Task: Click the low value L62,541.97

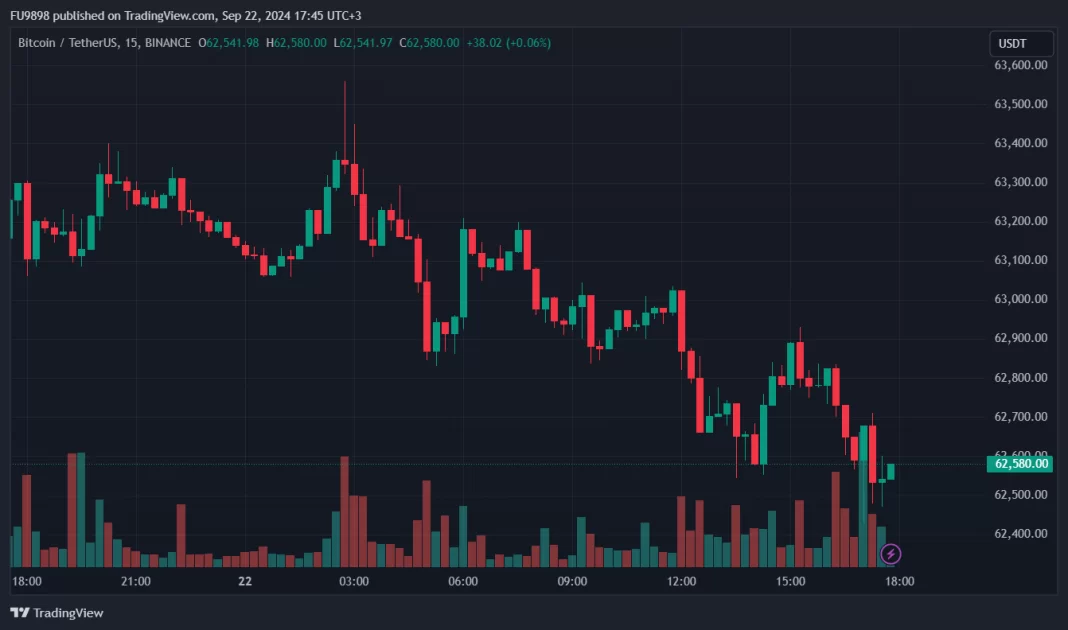Action: pyautogui.click(x=364, y=43)
